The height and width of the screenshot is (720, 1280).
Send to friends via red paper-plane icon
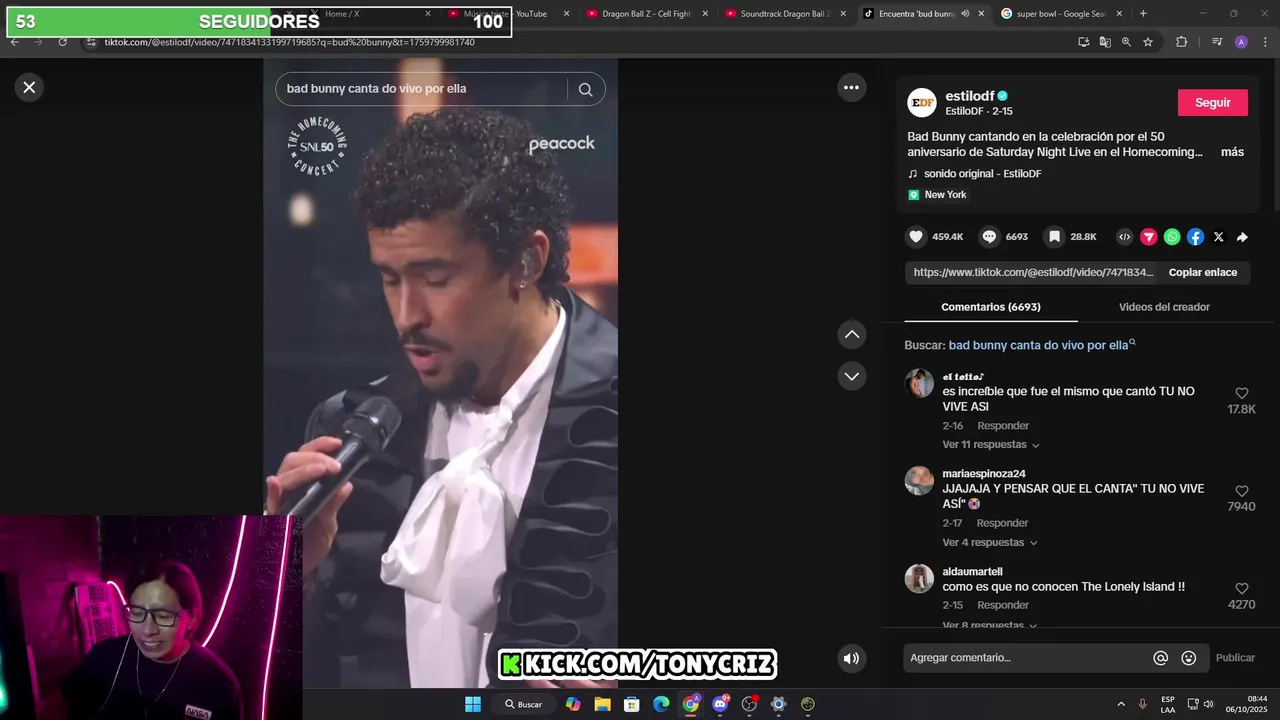(1148, 237)
